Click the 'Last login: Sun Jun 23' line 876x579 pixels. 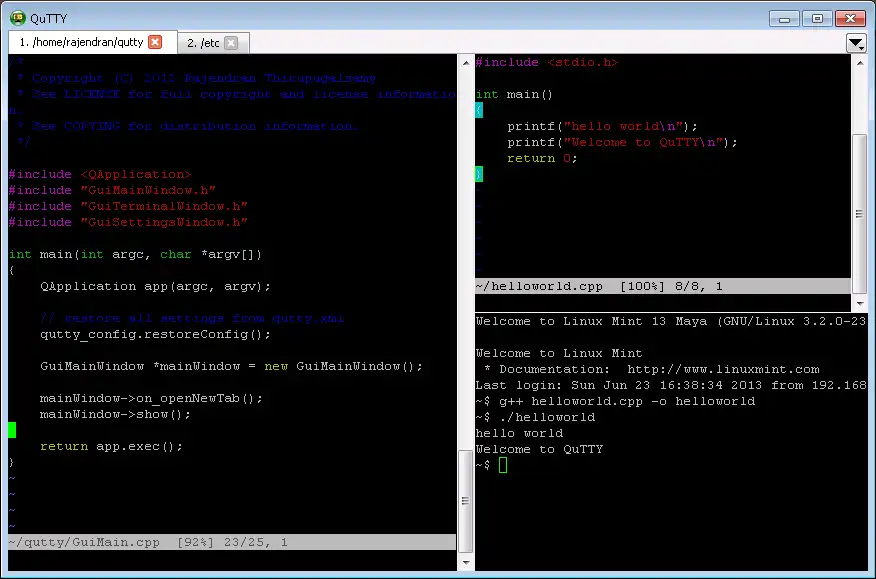click(x=671, y=385)
